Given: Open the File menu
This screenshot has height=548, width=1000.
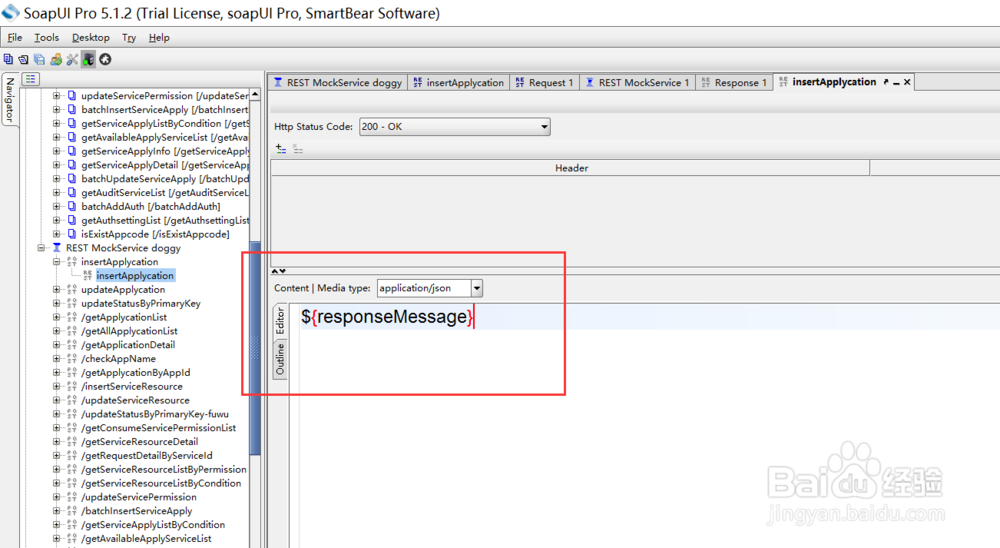Looking at the screenshot, I should (x=15, y=38).
